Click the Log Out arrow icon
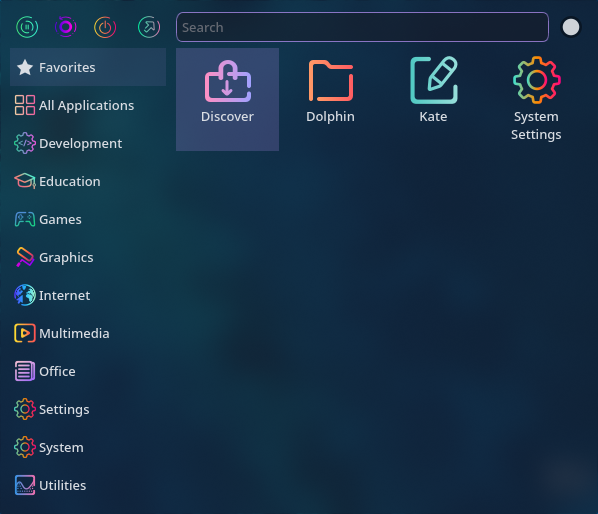 (149, 27)
